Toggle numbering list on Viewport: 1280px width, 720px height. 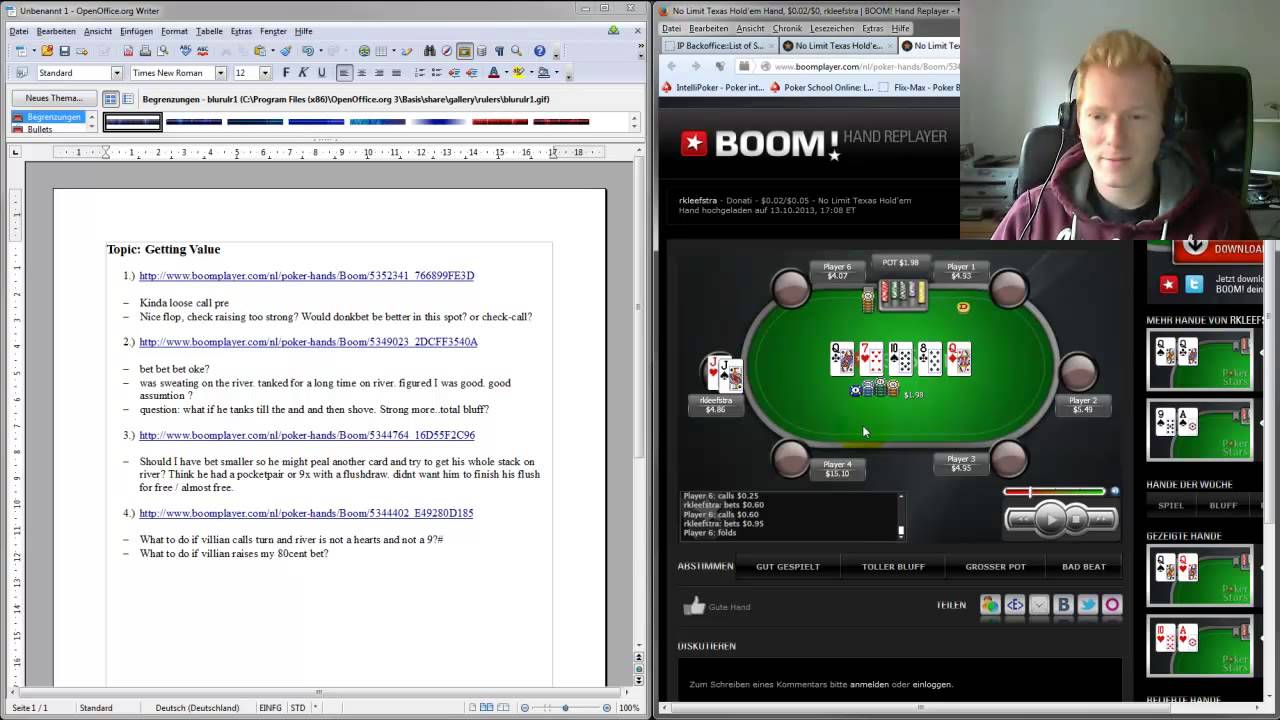coord(419,73)
